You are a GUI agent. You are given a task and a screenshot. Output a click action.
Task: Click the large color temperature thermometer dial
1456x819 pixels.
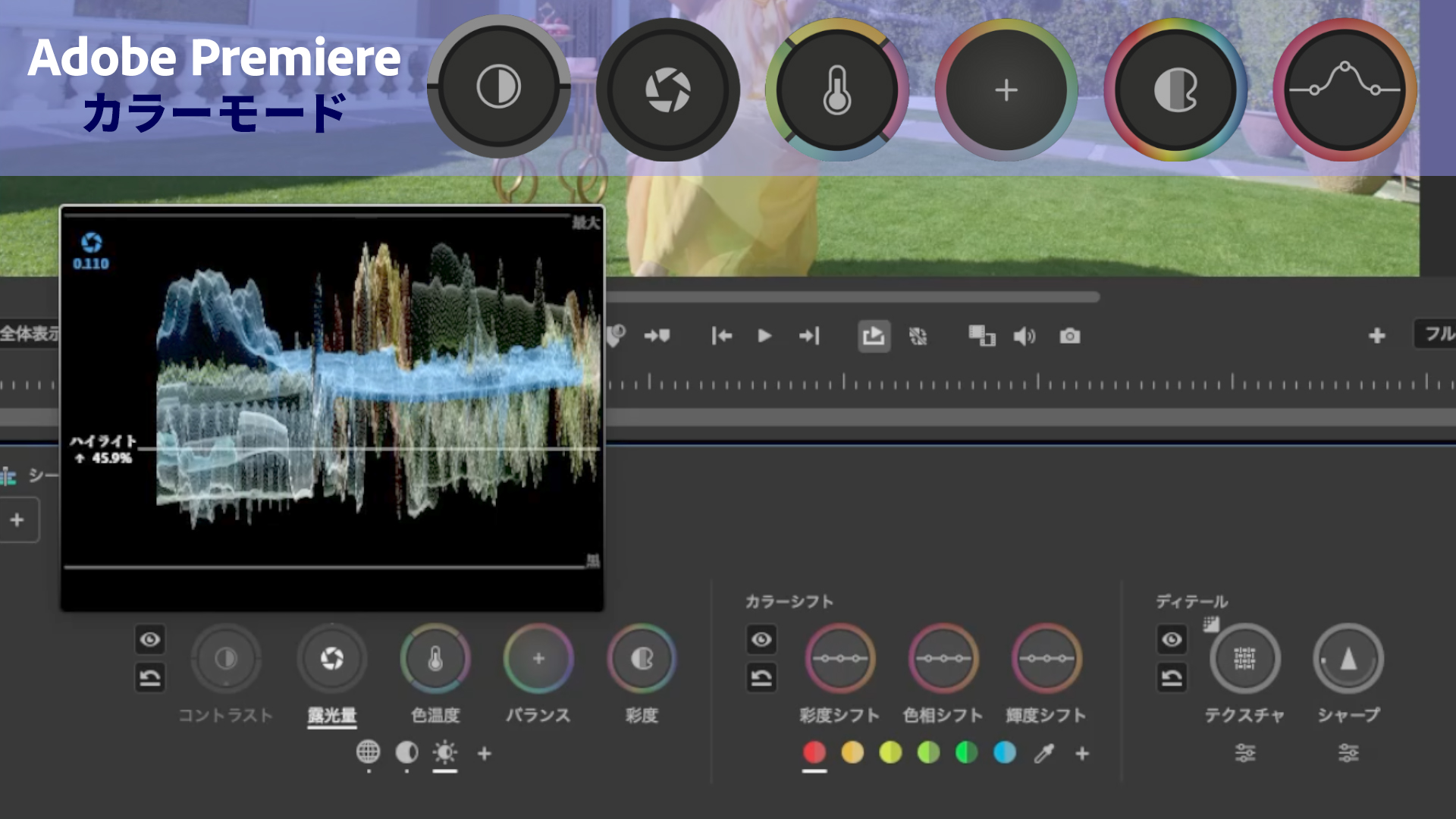coord(837,90)
